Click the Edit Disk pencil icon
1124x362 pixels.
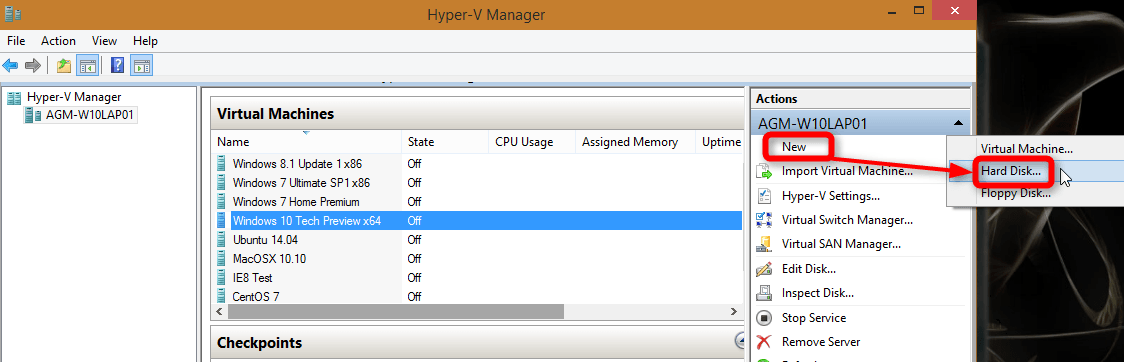click(x=764, y=269)
